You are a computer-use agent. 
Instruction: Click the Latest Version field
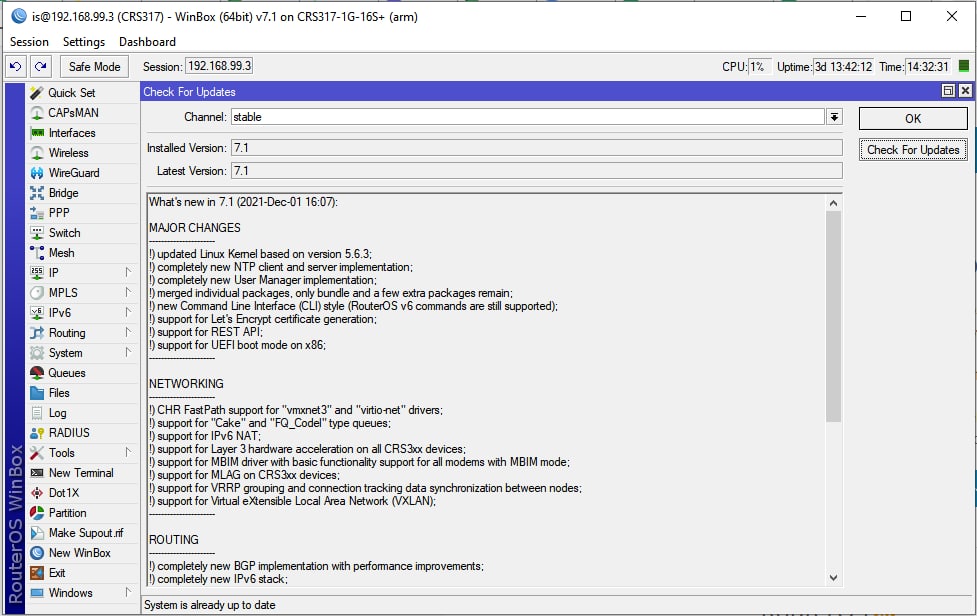point(536,171)
